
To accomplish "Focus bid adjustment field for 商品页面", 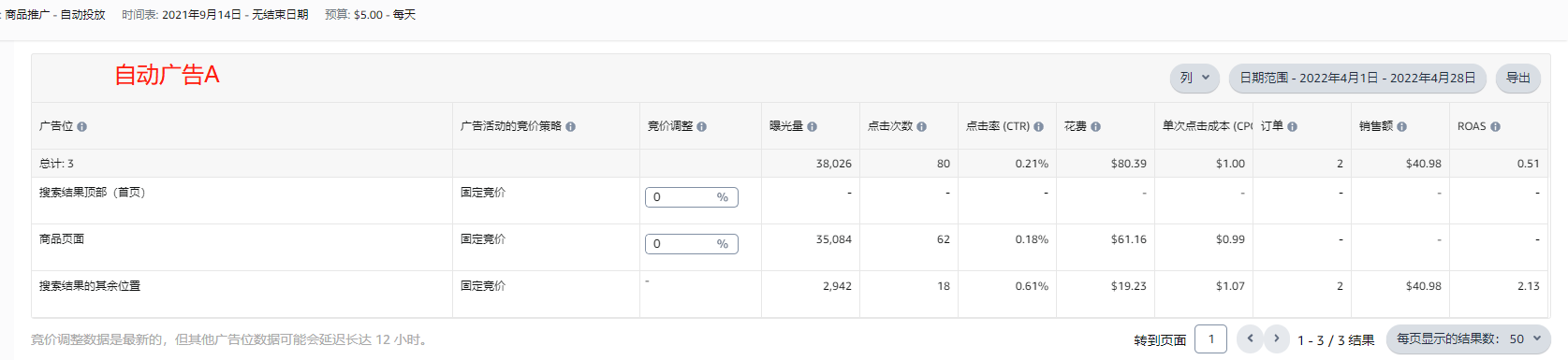I will tap(691, 244).
